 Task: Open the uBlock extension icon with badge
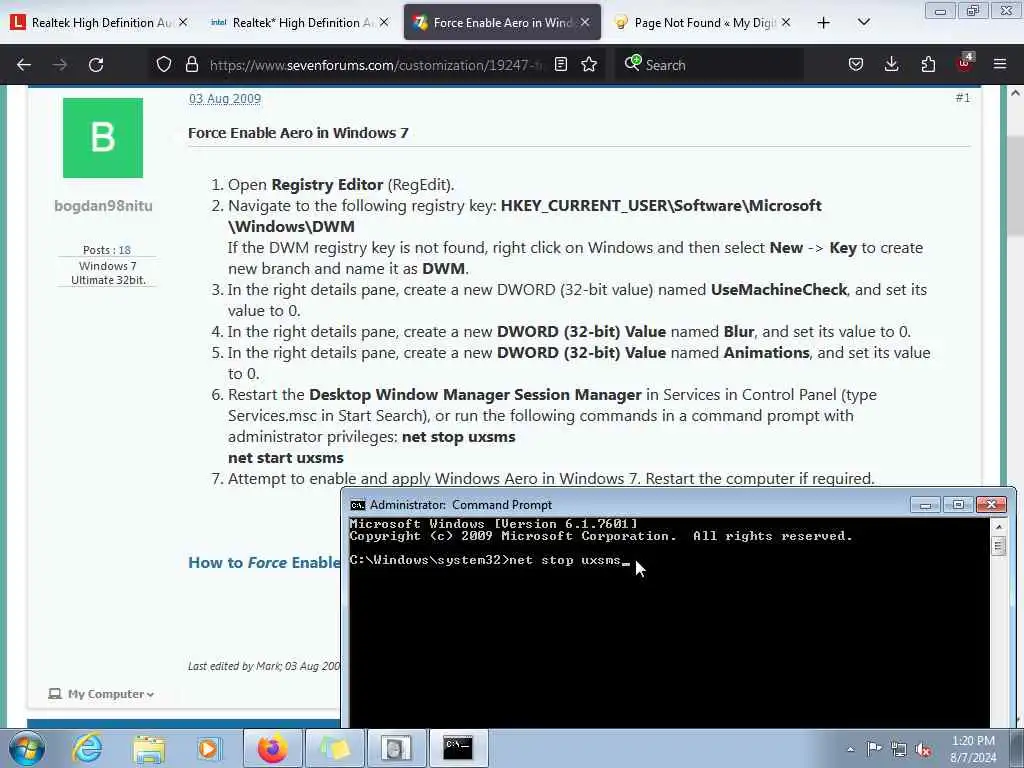click(965, 63)
